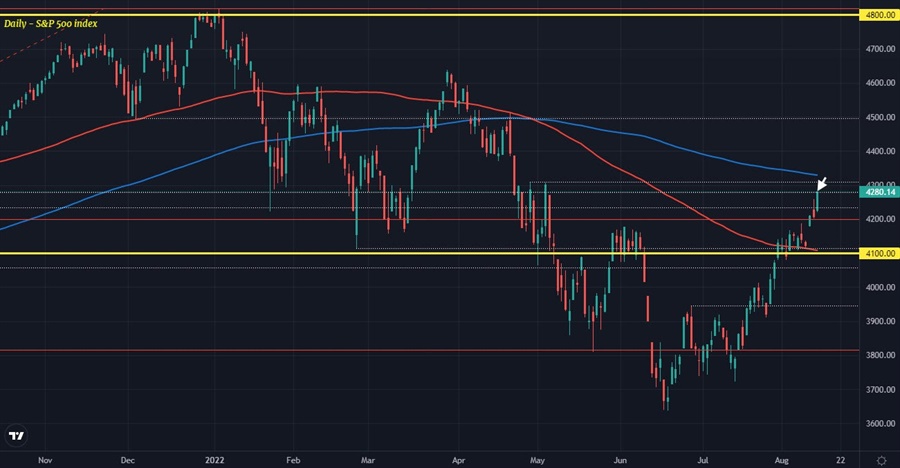Click the Feb label on time axis
Screen dimensions: 900x468
pos(293,460)
